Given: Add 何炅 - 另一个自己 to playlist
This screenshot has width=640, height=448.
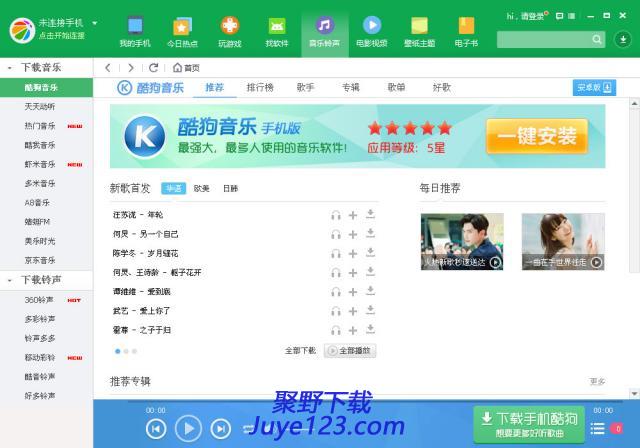Looking at the screenshot, I should click(x=353, y=234).
